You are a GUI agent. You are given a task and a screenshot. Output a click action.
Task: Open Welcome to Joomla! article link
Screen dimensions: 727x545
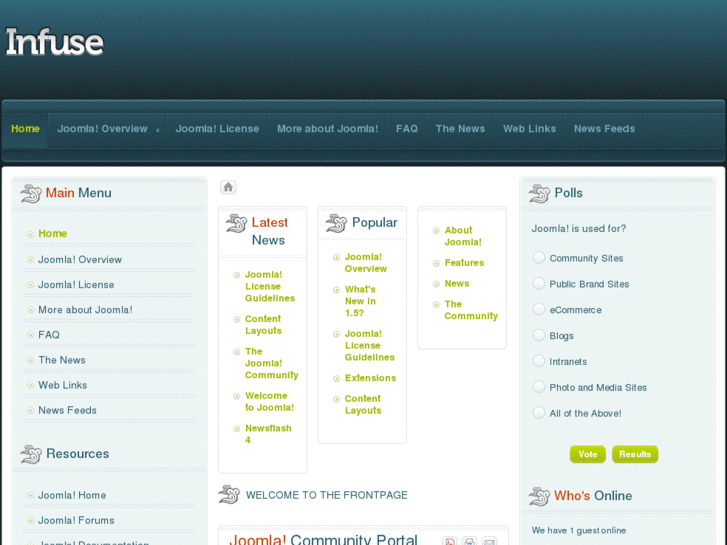point(269,402)
